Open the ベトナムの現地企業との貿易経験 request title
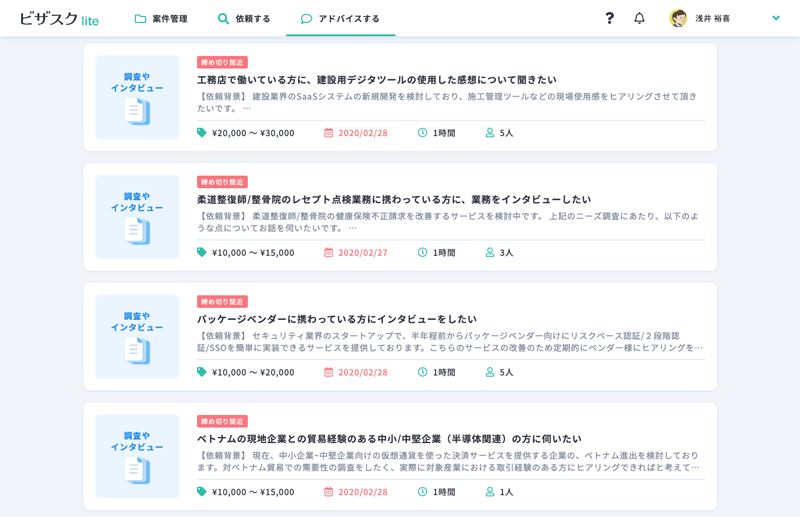The width and height of the screenshot is (800, 517). (x=389, y=438)
